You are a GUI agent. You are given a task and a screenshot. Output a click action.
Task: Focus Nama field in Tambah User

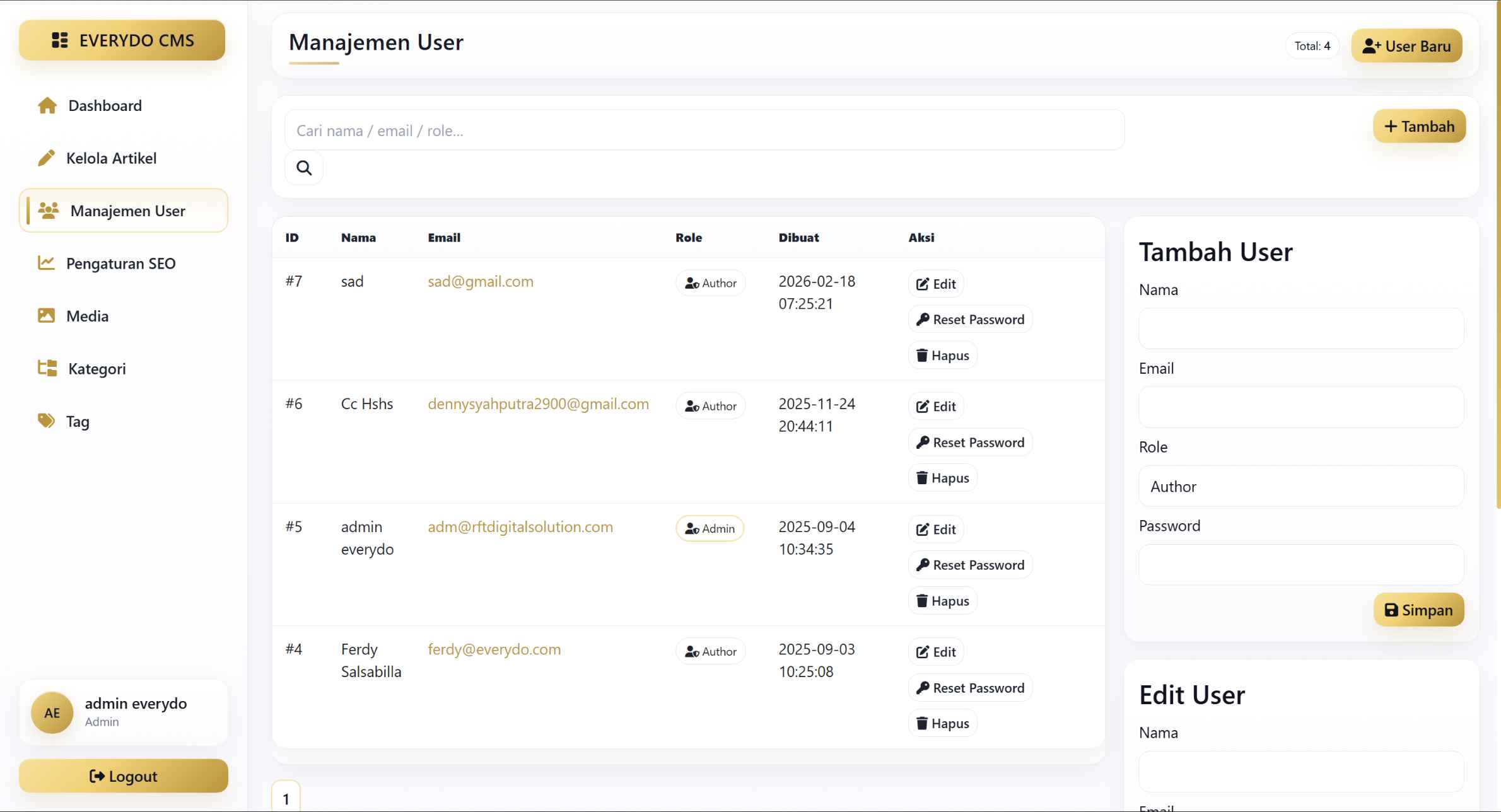click(1301, 328)
